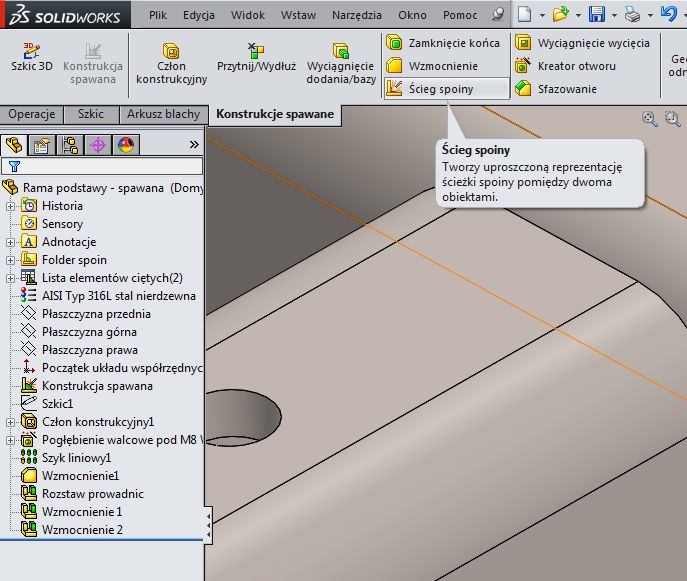Image resolution: width=687 pixels, height=581 pixels.
Task: Switch to the Arkusz blachy tab
Action: point(163,115)
